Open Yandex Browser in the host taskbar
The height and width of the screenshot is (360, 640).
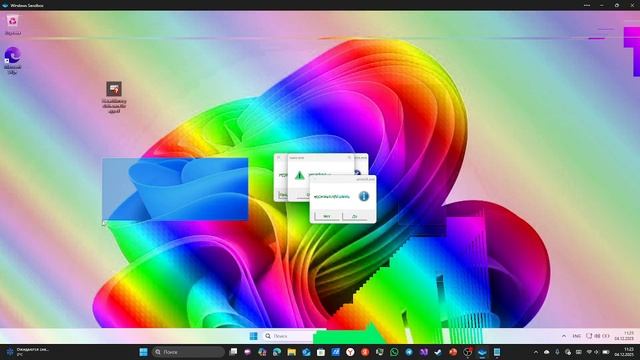350,352
